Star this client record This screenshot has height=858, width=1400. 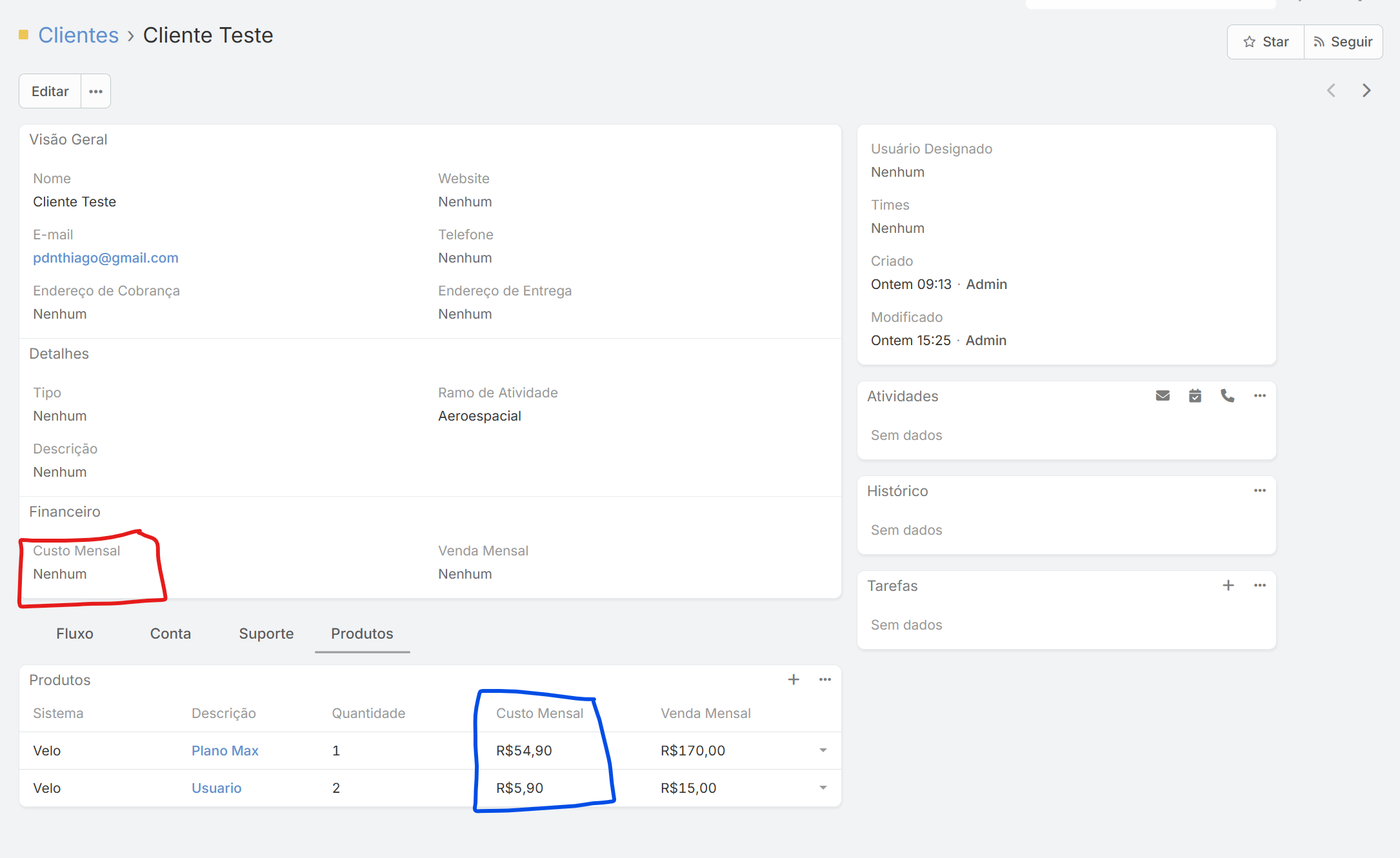click(1266, 42)
